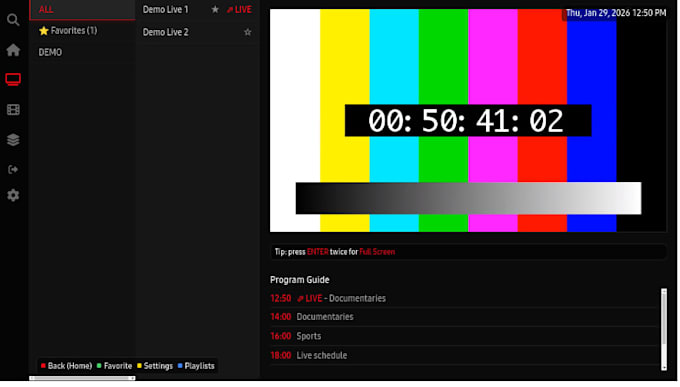Open the Movies film strip icon

[x=13, y=110]
